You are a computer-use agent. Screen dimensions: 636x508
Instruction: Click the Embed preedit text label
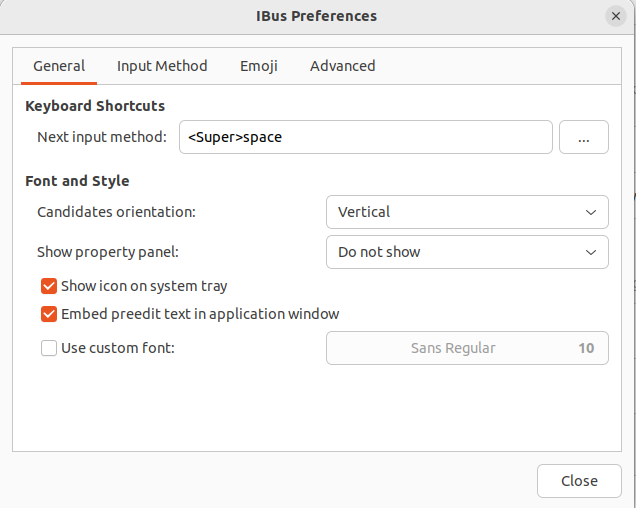click(x=200, y=314)
